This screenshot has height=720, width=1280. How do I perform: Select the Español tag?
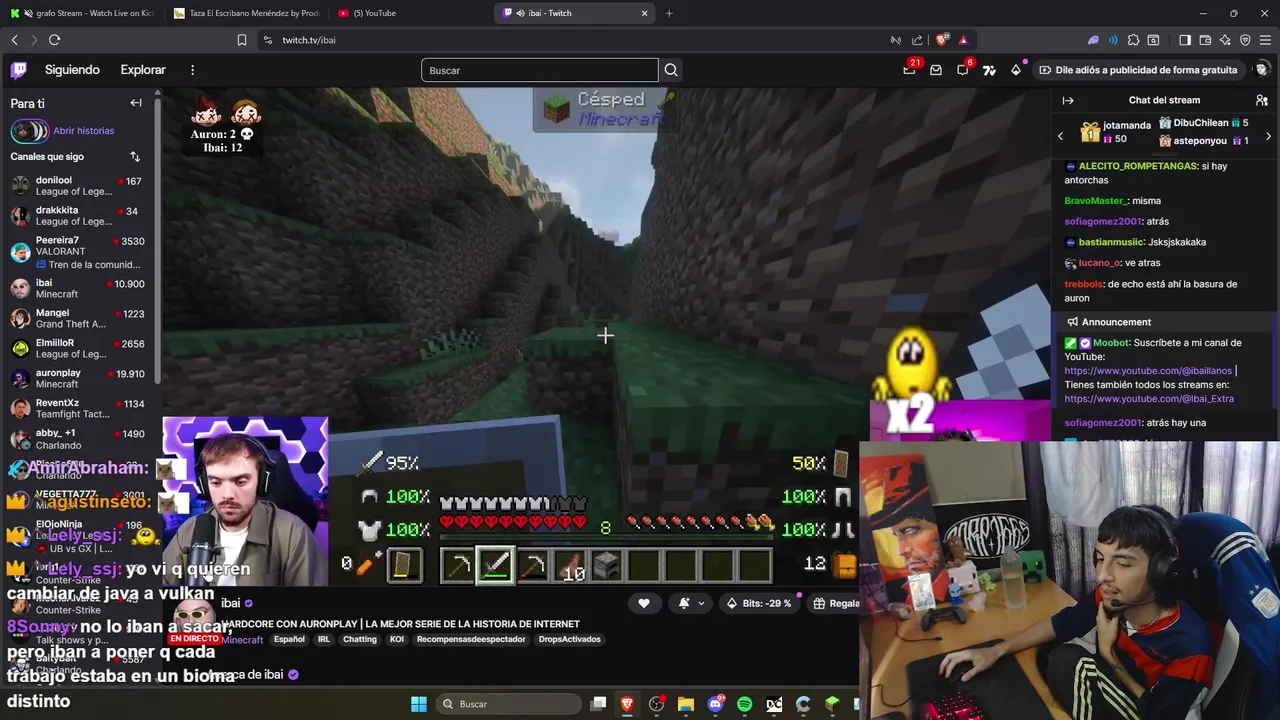pos(289,640)
